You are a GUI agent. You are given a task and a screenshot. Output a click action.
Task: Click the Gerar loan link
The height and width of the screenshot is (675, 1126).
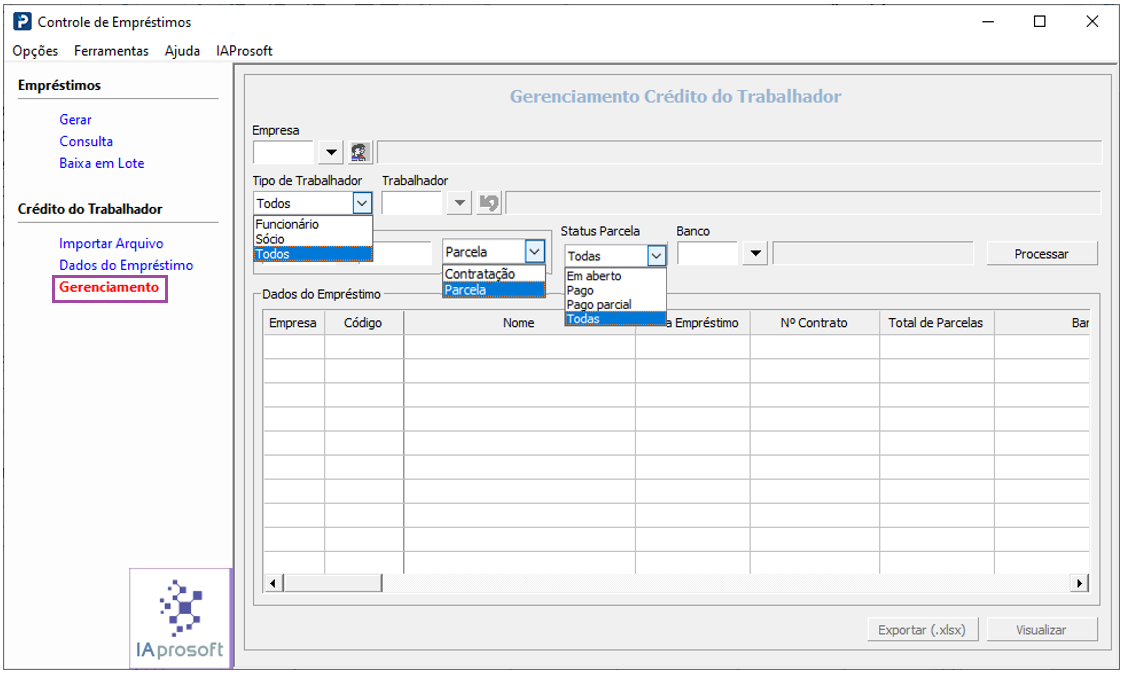point(75,120)
